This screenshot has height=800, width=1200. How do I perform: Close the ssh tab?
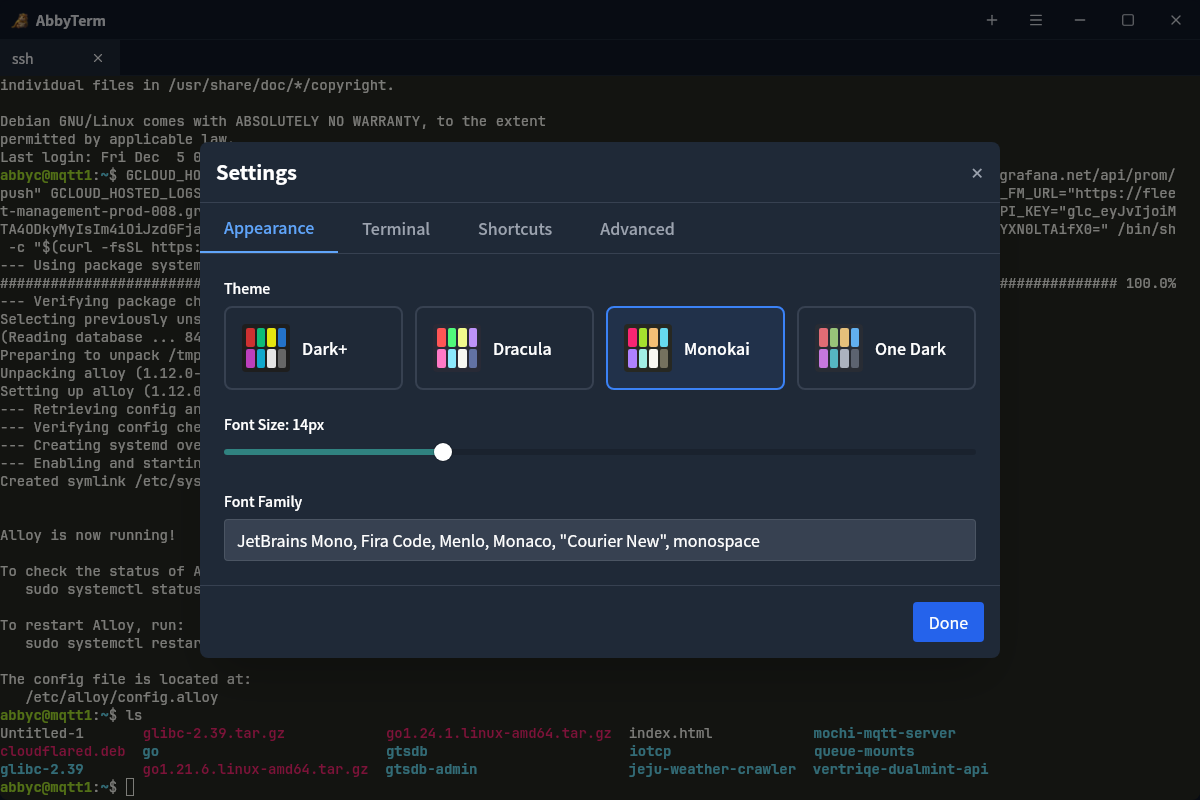(x=97, y=58)
